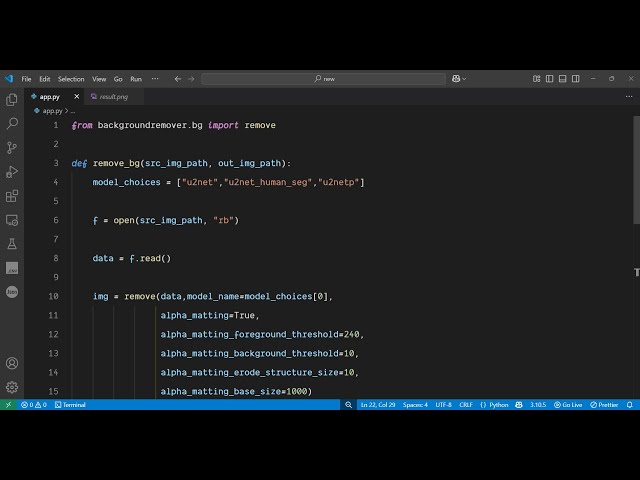Image resolution: width=640 pixels, height=480 pixels.
Task: Open the CSV extension icon in activity bar
Action: (12, 268)
